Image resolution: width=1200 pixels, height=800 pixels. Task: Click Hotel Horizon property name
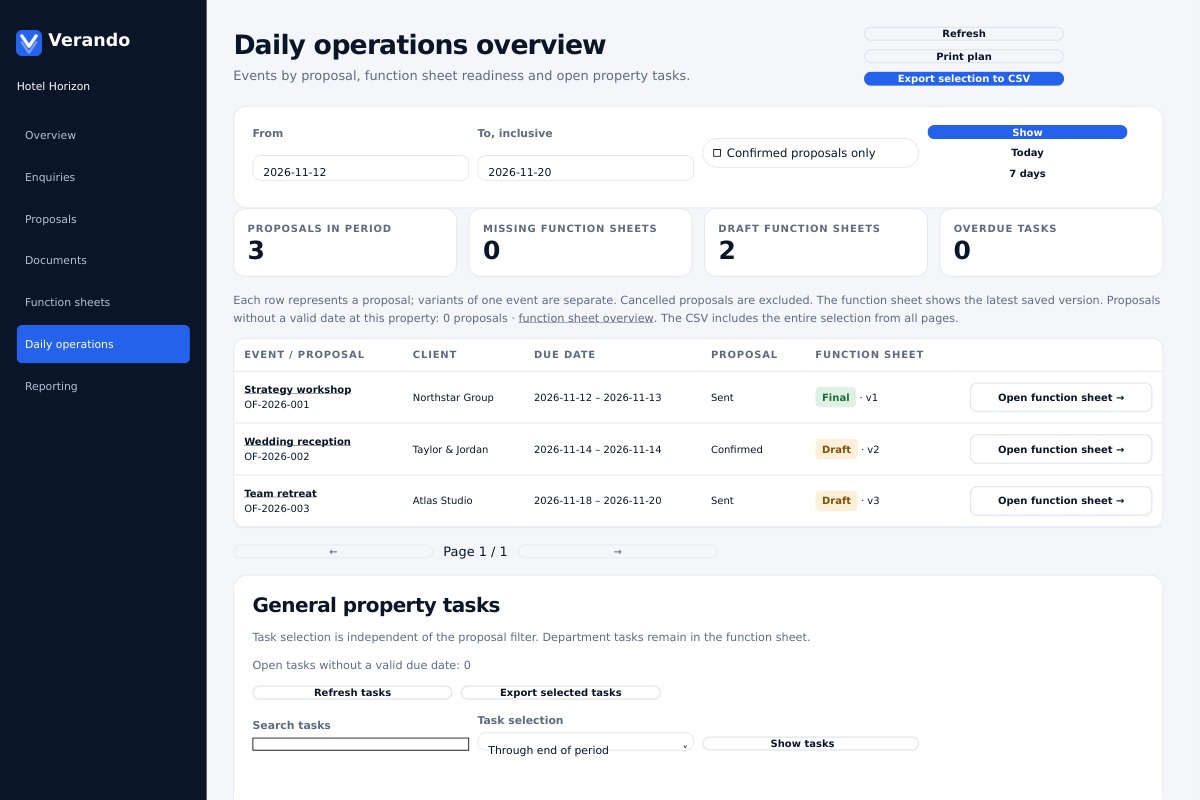tap(53, 86)
